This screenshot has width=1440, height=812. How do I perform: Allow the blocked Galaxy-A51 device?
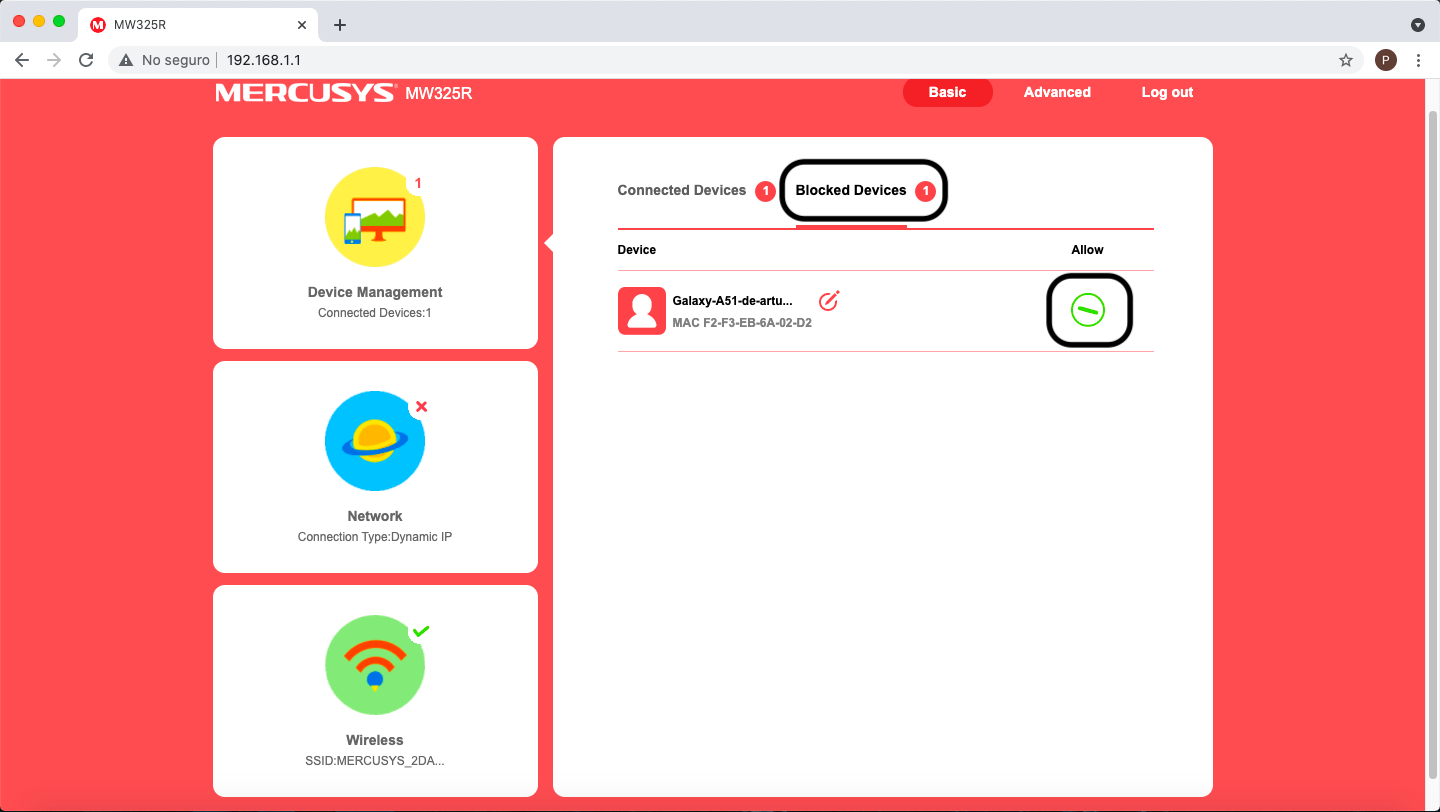tap(1087, 311)
